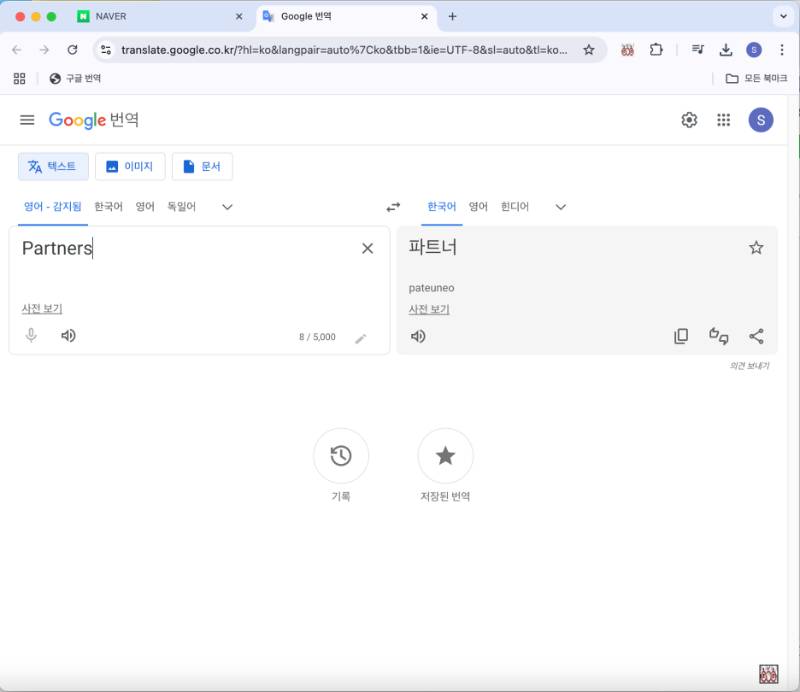Switch to the 이미지 translation tab

(x=129, y=167)
